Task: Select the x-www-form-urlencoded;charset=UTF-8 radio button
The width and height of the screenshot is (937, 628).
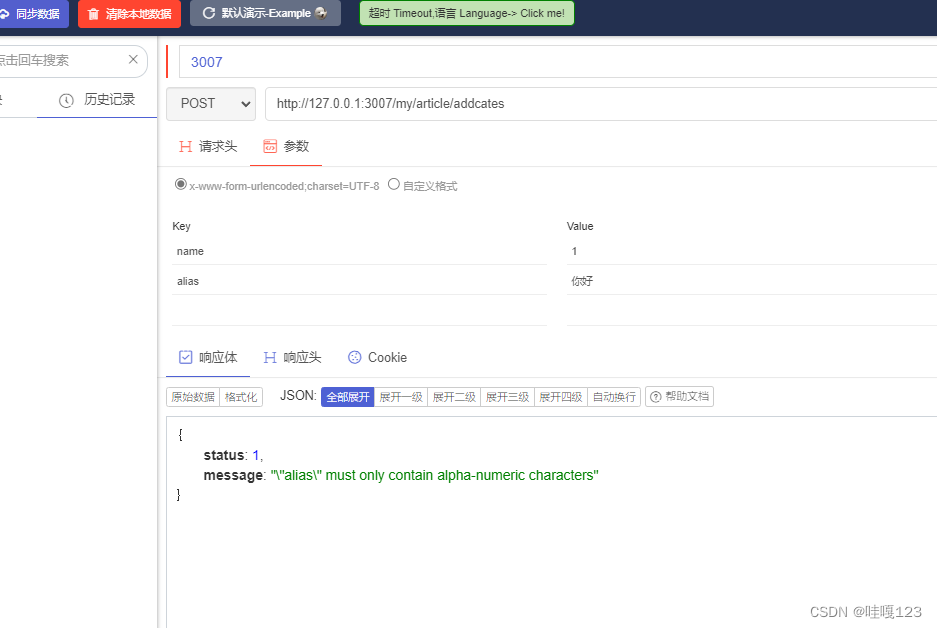Action: (x=181, y=183)
